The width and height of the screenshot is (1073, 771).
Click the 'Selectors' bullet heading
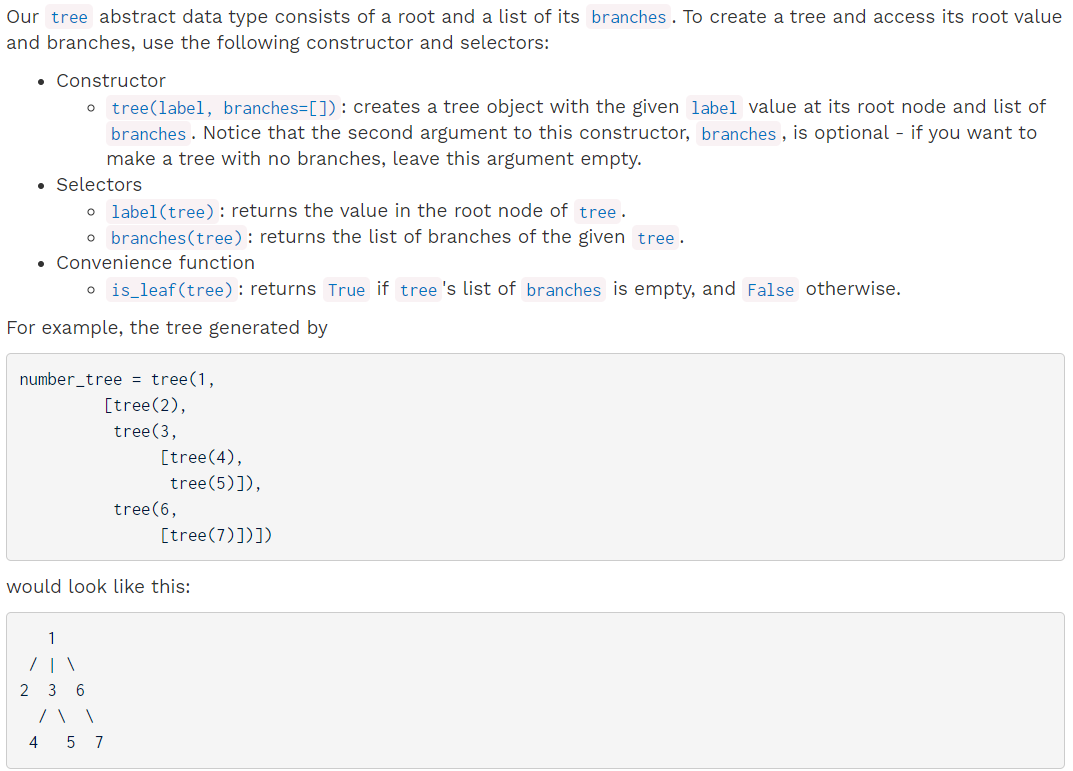[99, 185]
